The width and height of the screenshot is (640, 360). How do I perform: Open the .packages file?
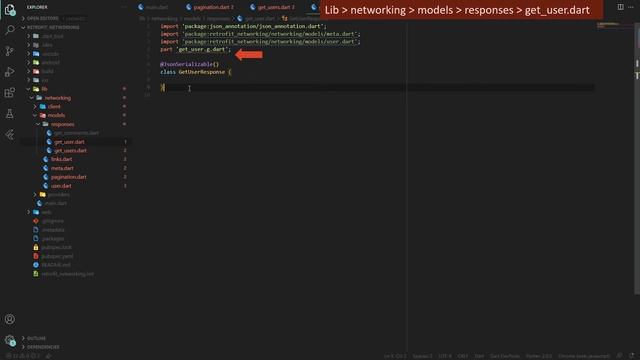click(x=53, y=238)
